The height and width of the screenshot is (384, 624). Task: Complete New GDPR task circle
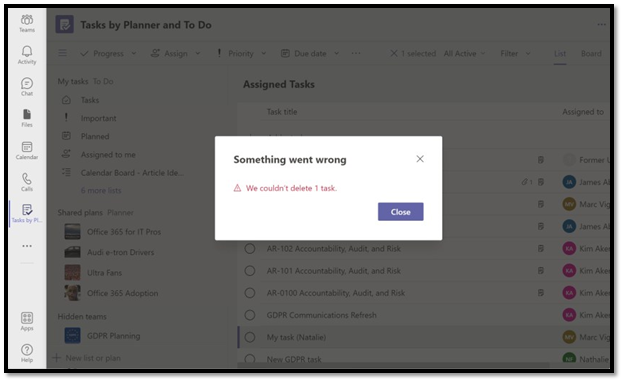(x=250, y=359)
